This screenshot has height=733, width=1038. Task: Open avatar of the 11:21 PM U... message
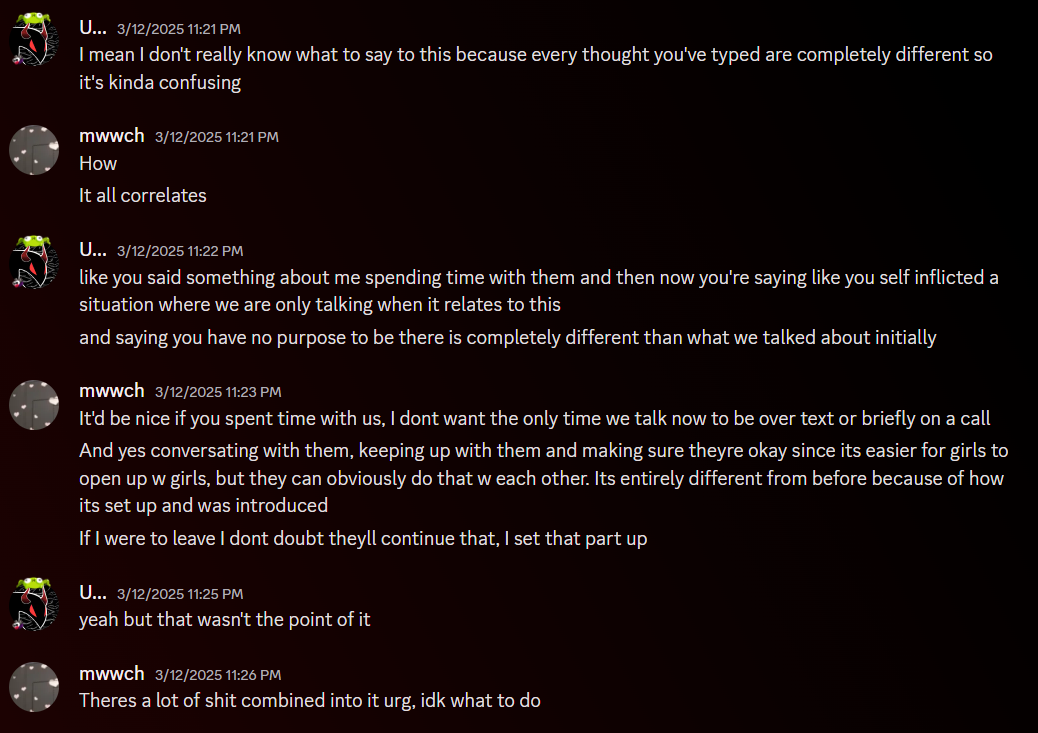coord(34,40)
